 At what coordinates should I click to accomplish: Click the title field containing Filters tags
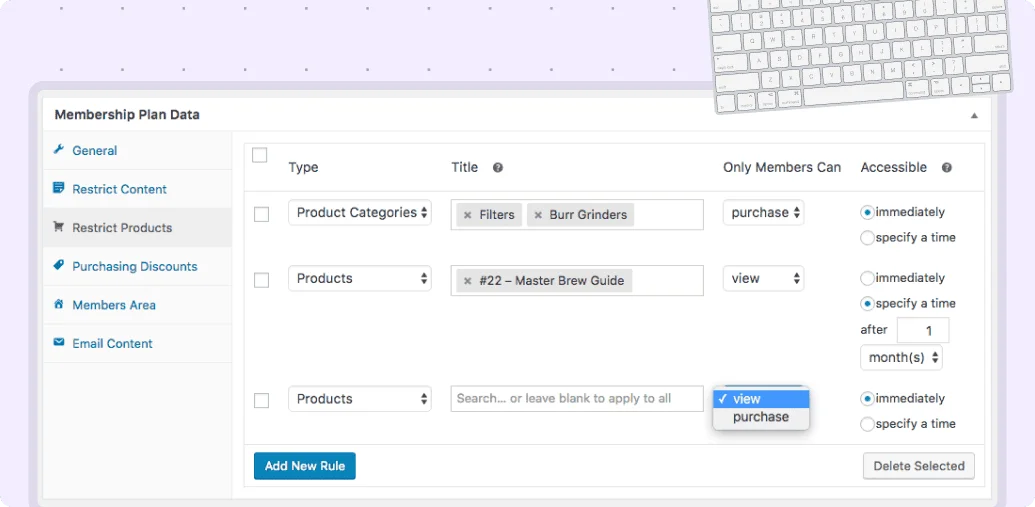(x=577, y=215)
